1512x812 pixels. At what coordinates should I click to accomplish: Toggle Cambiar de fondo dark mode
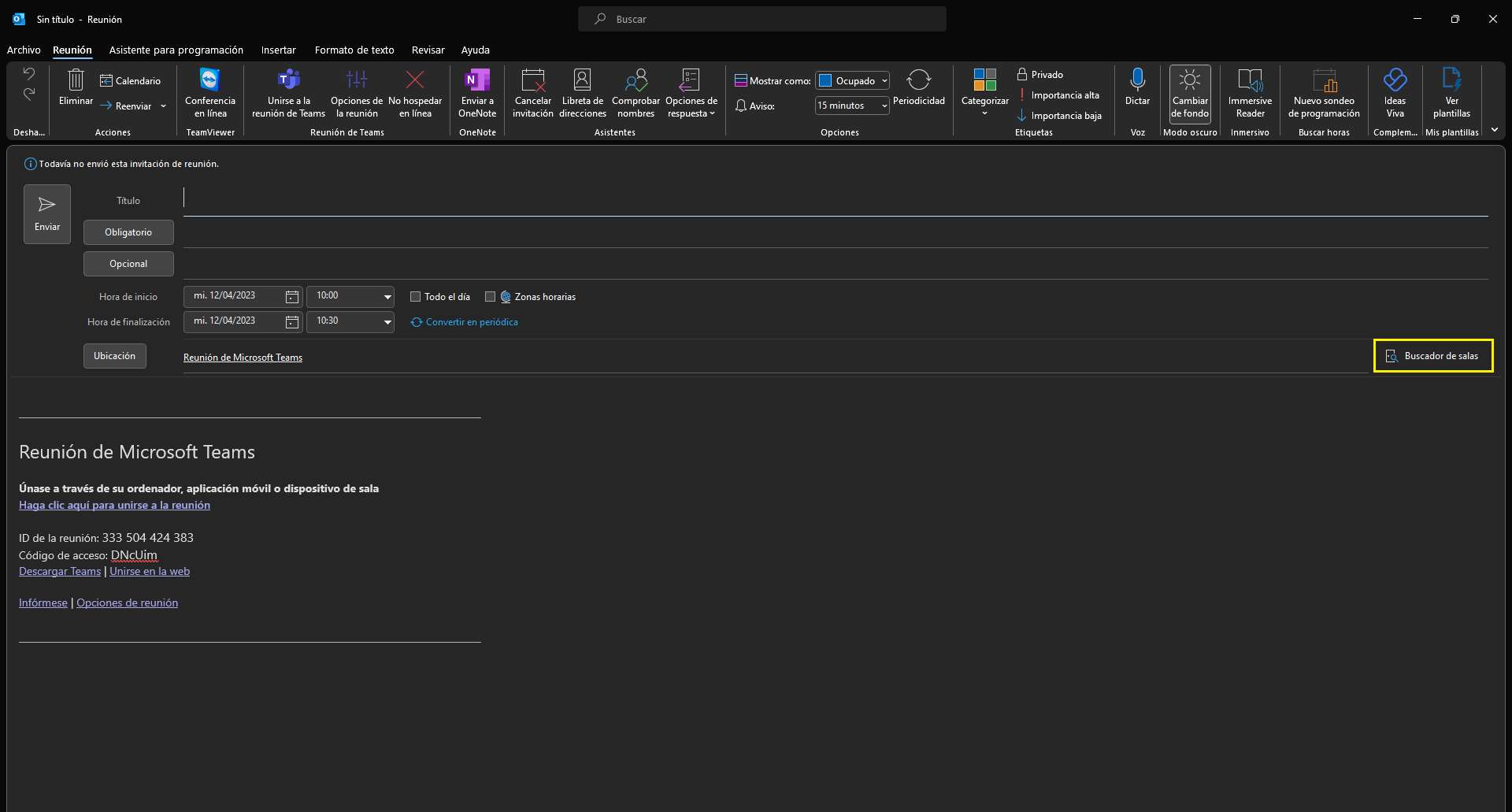tap(1190, 93)
